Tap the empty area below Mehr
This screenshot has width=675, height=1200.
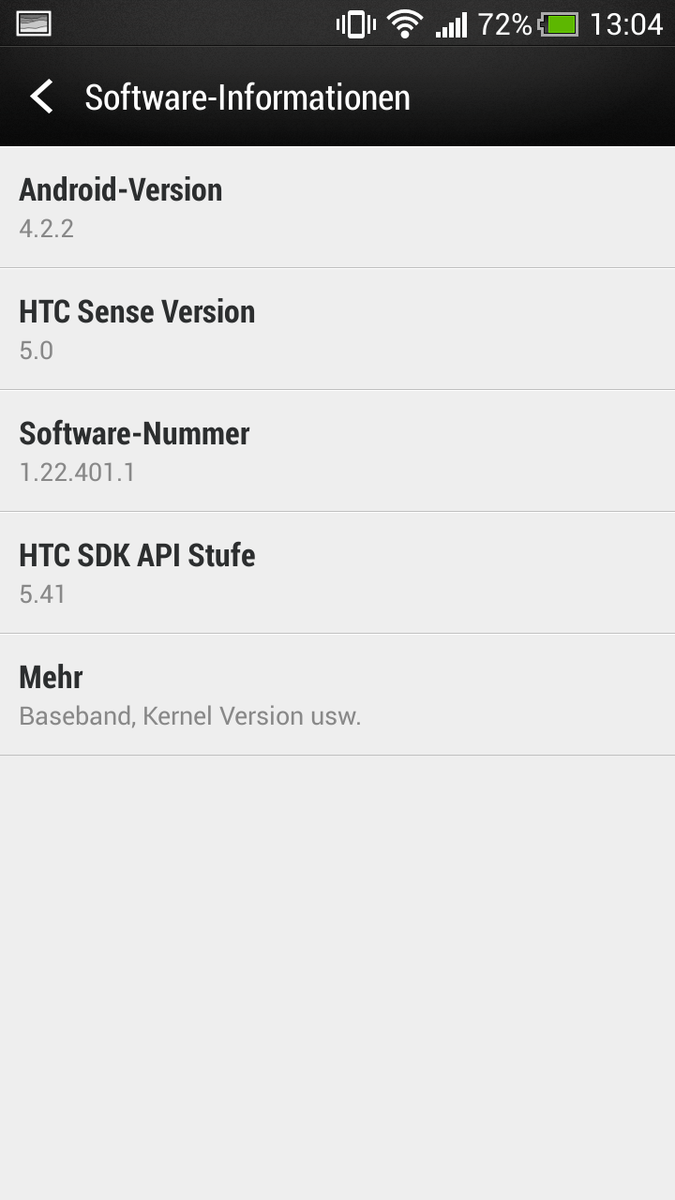tap(337, 978)
